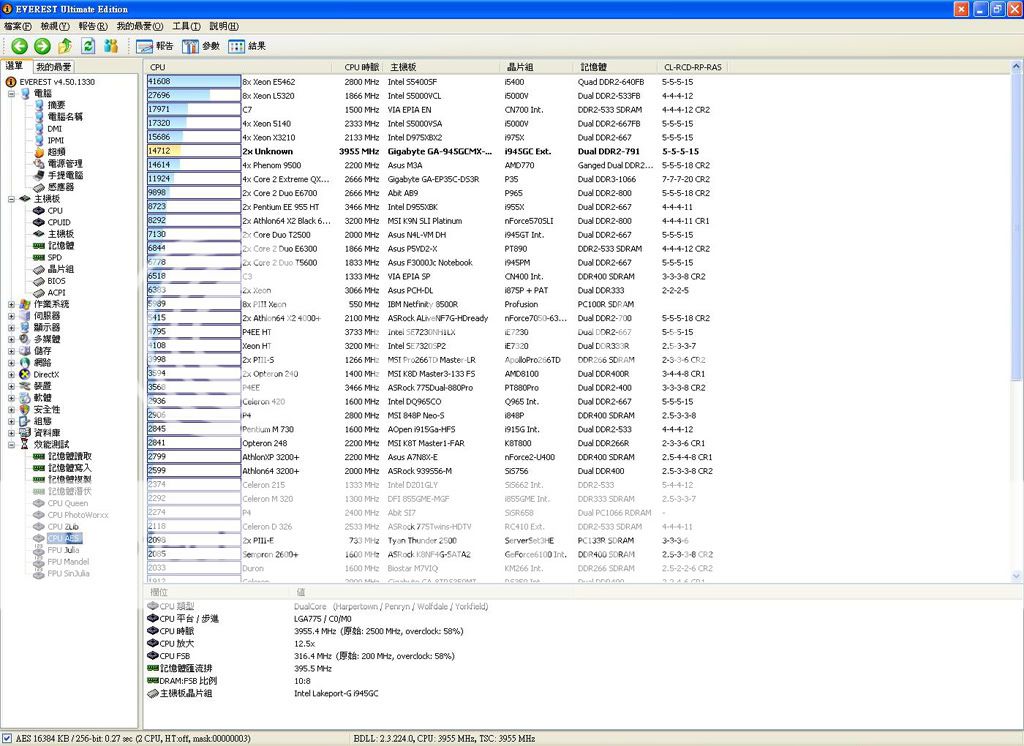Open the 說明(H) menu
Image resolution: width=1024 pixels, height=746 pixels.
click(224, 26)
